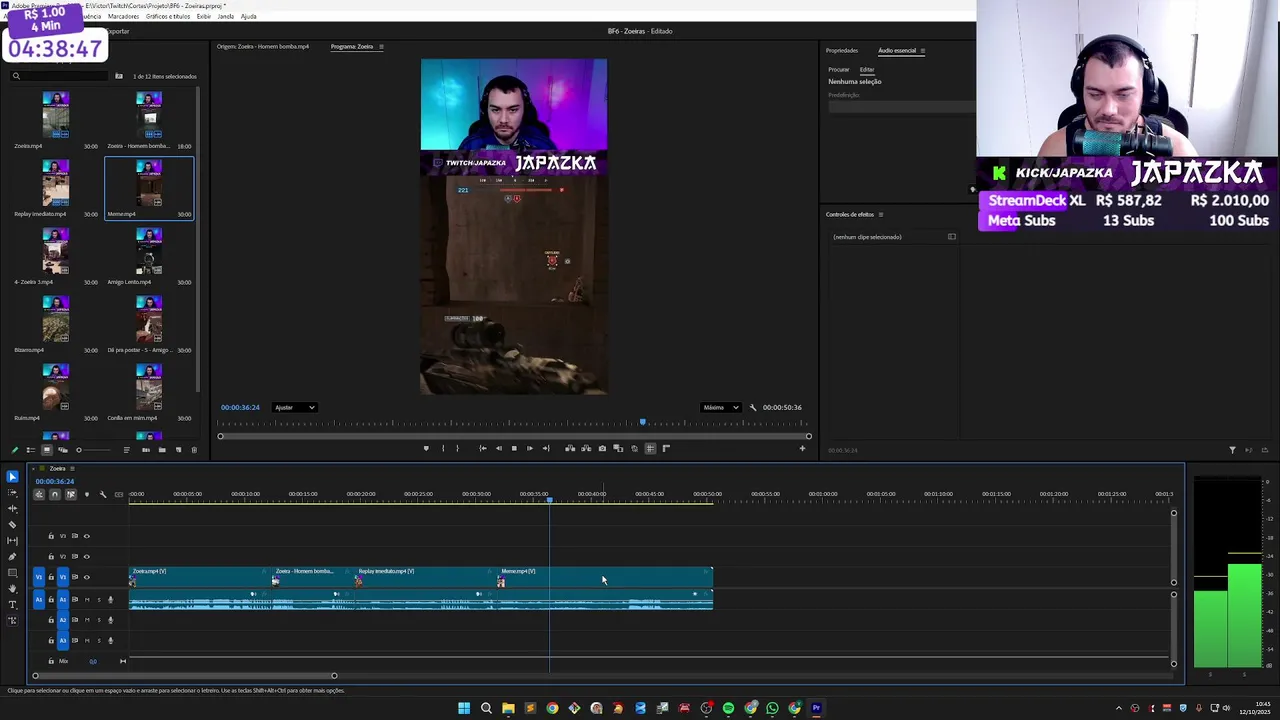The image size is (1280, 720).
Task: Step forward one frame
Action: click(x=530, y=448)
